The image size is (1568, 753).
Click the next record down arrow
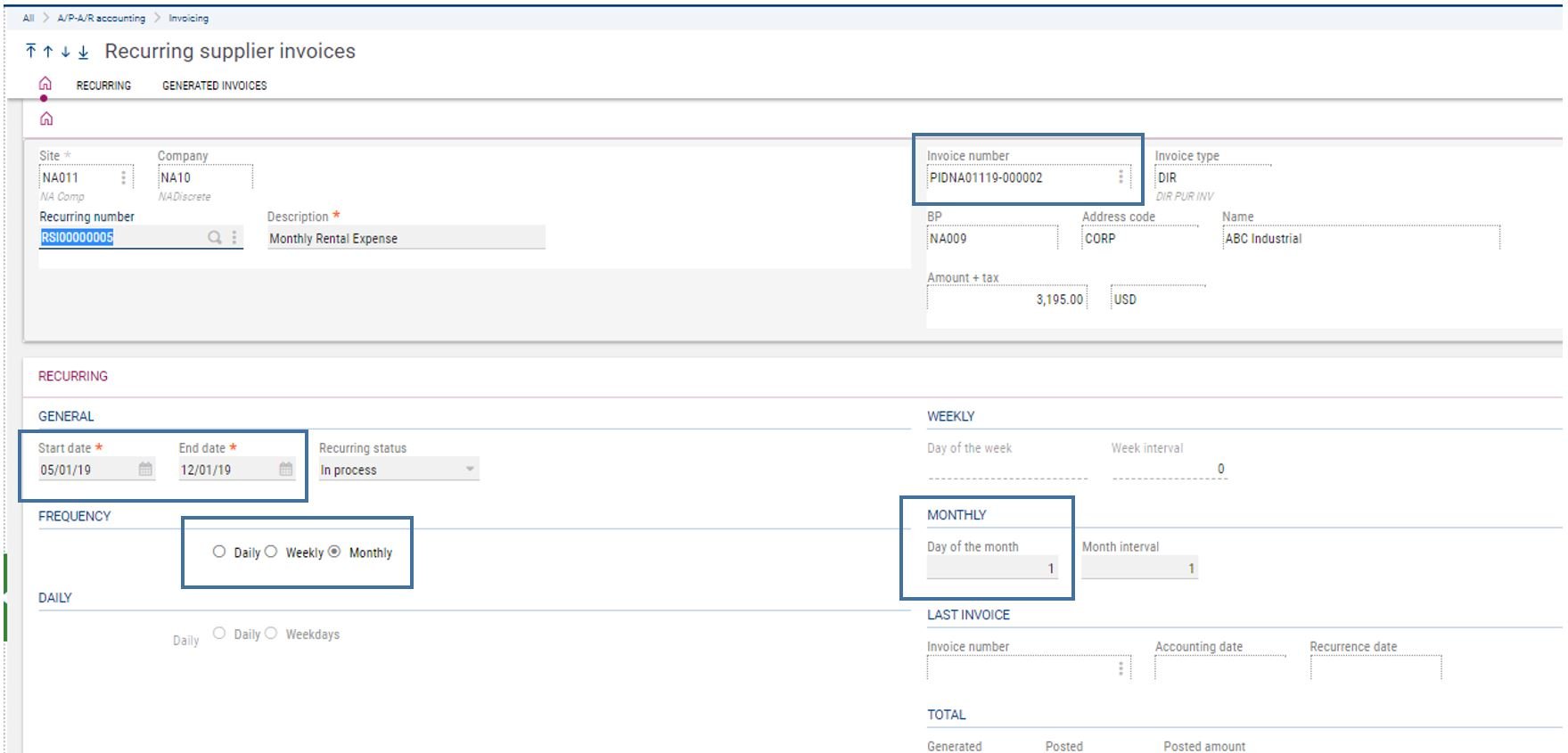click(65, 52)
